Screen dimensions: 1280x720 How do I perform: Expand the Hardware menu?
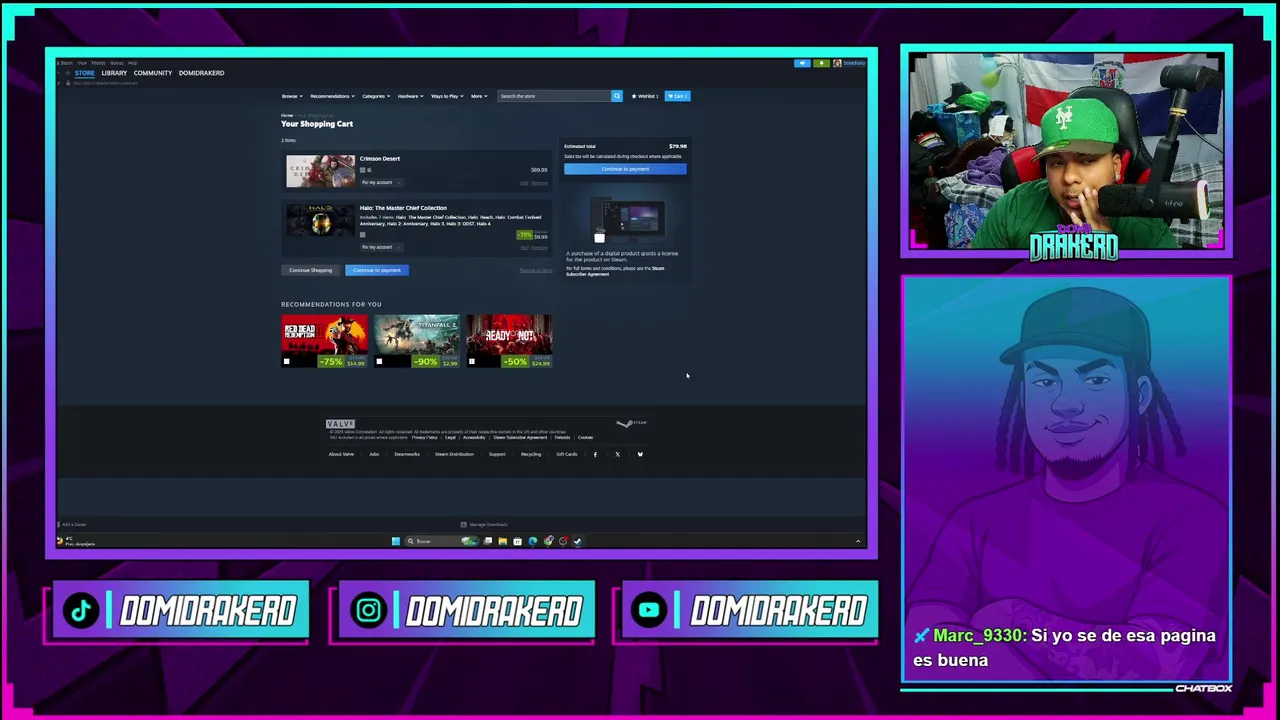(410, 96)
